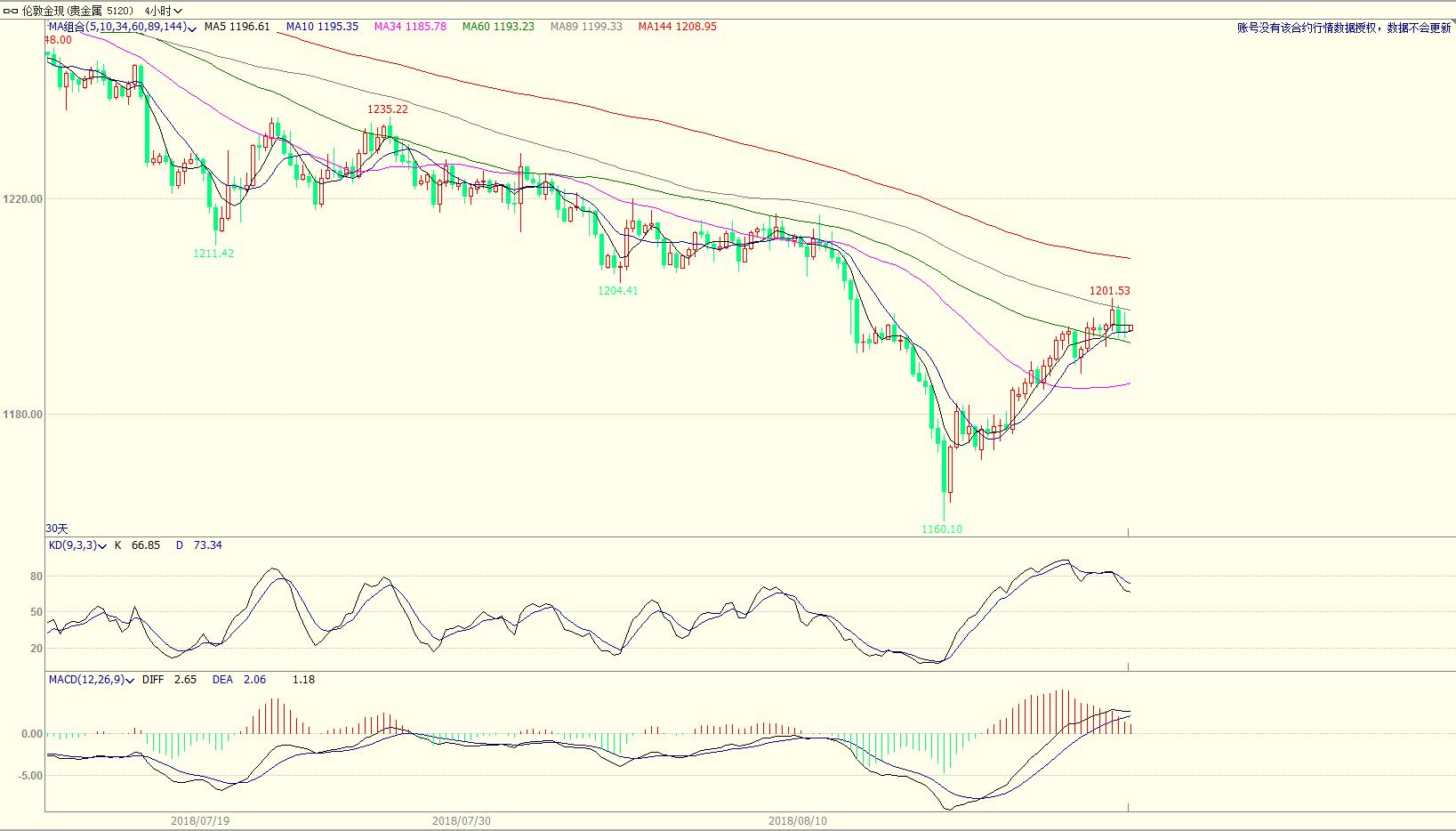Click the 1201.53 recent high marker
1456x831 pixels.
(1109, 291)
